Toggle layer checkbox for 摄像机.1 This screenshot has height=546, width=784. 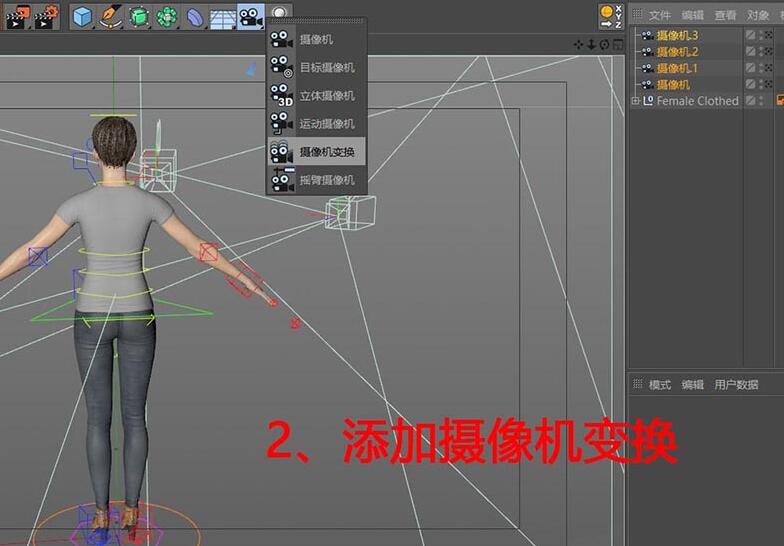click(x=750, y=68)
